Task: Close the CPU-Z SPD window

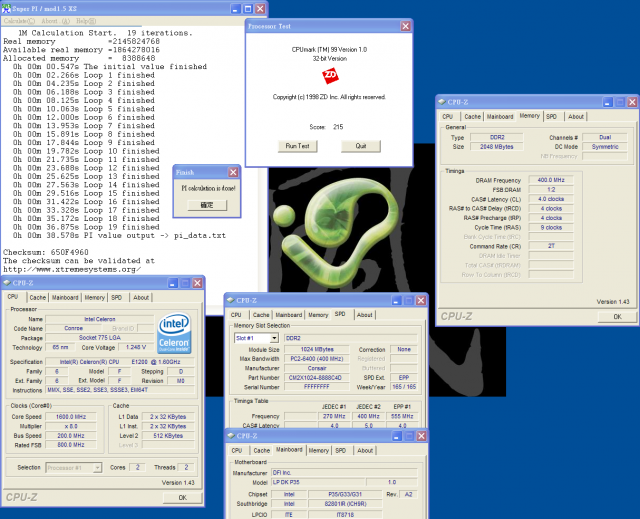Action: coord(421,300)
